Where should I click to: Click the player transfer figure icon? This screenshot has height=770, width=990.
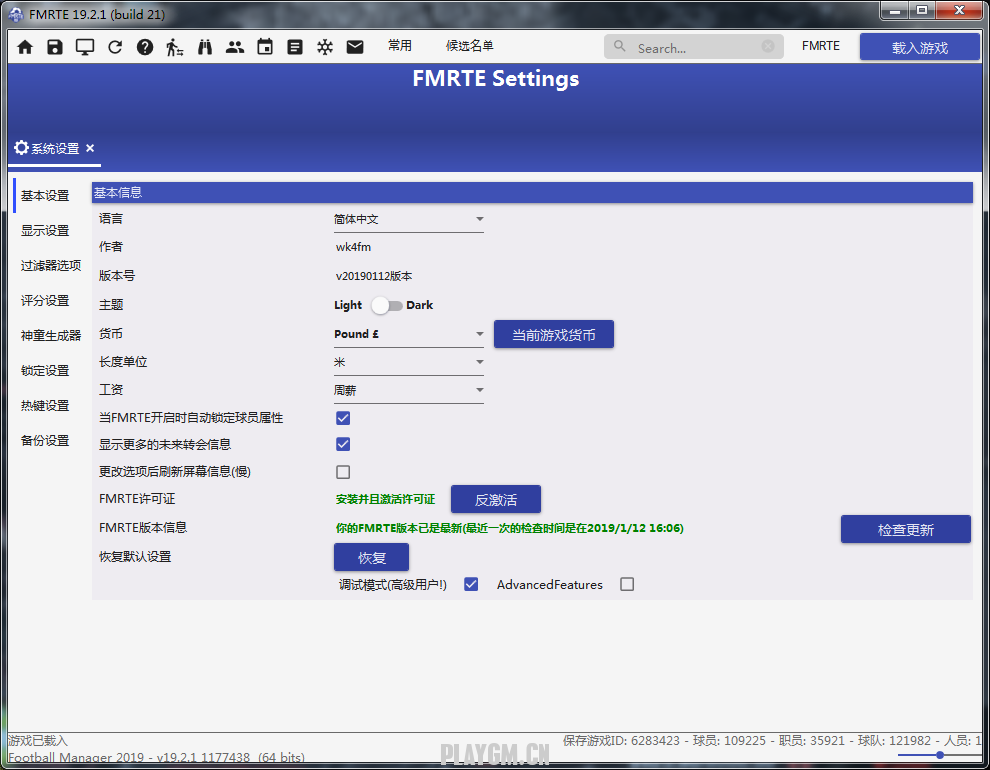[174, 47]
